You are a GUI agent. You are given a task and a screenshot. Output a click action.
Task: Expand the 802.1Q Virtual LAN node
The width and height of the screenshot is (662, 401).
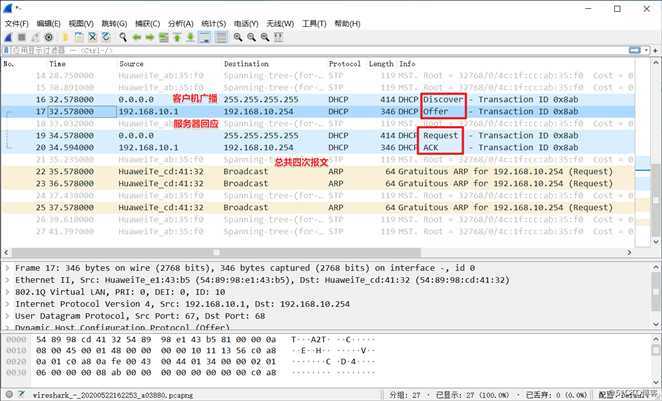pos(7,292)
